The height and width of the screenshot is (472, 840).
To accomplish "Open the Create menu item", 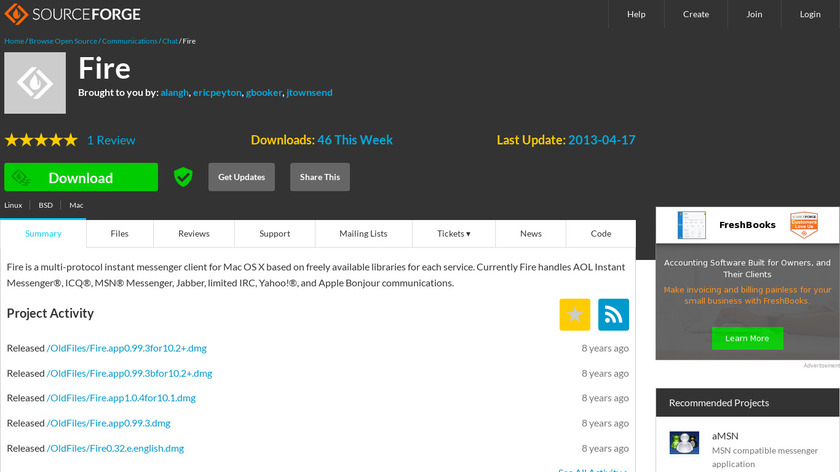I will (x=696, y=14).
